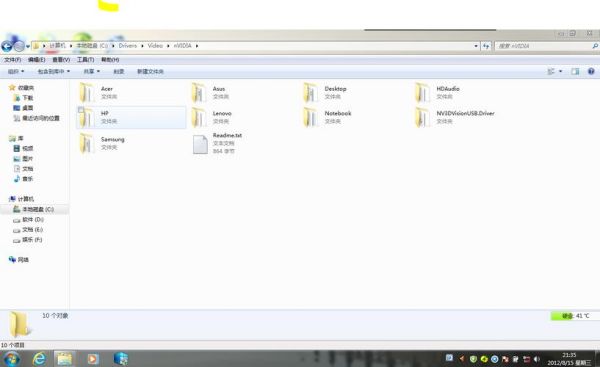The width and height of the screenshot is (600, 367).
Task: Click the volume speaker tray icon
Action: [x=536, y=359]
